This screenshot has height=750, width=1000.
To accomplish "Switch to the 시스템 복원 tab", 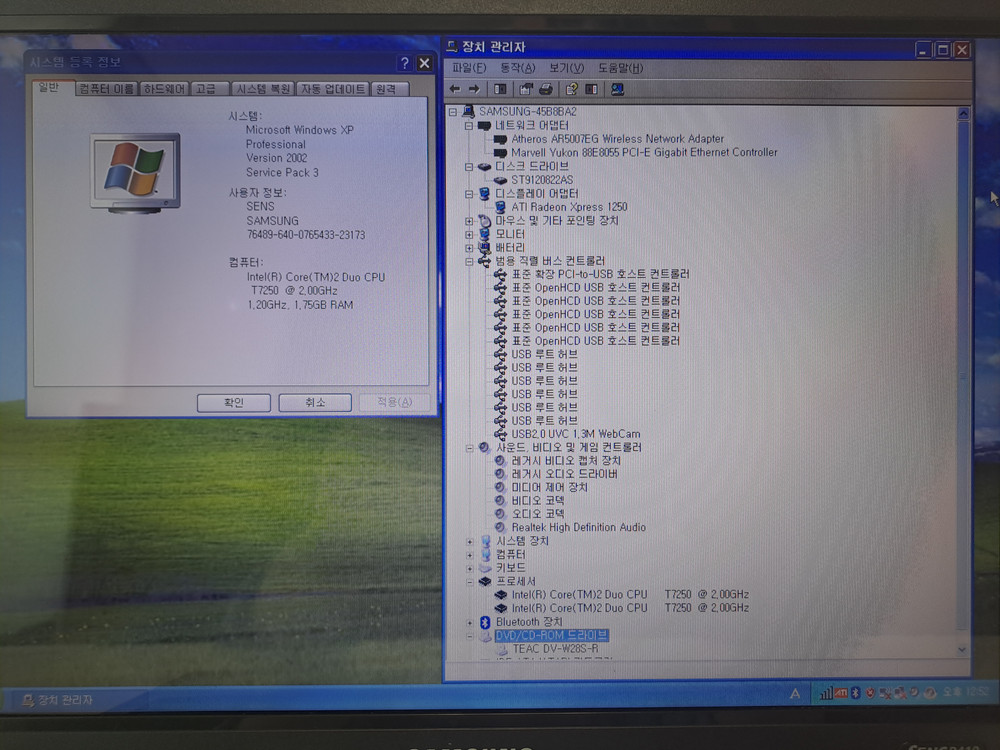I will (x=263, y=89).
